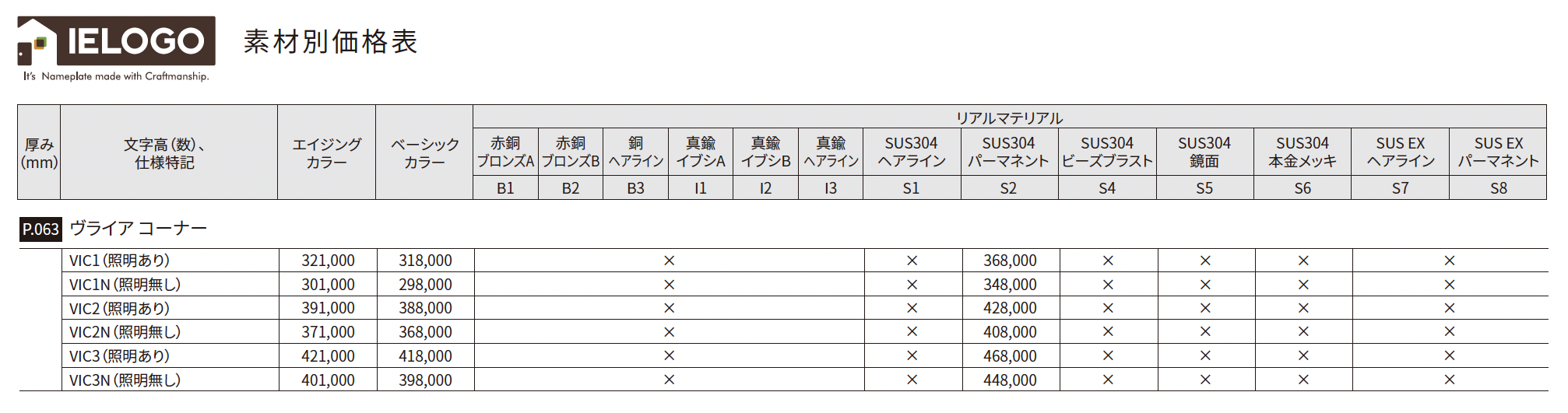The width and height of the screenshot is (1568, 413).
Task: Click the SUS304 鏡面 header cell
Action: [x=1204, y=152]
